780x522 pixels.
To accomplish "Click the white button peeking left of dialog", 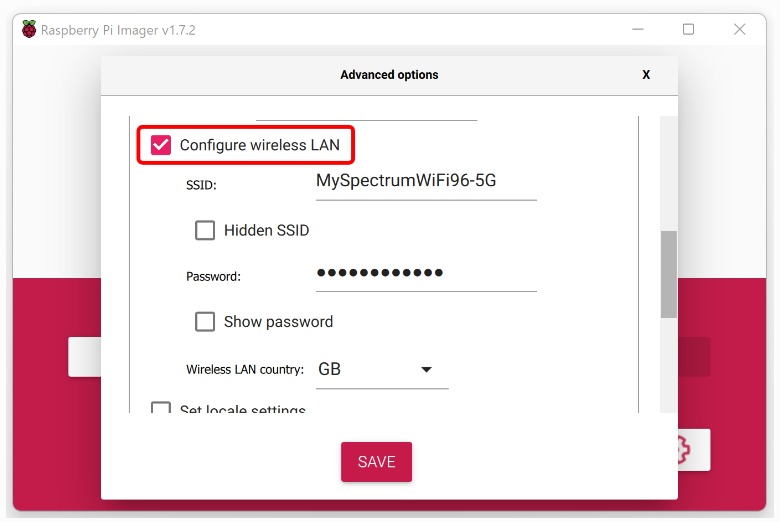I will (x=84, y=357).
